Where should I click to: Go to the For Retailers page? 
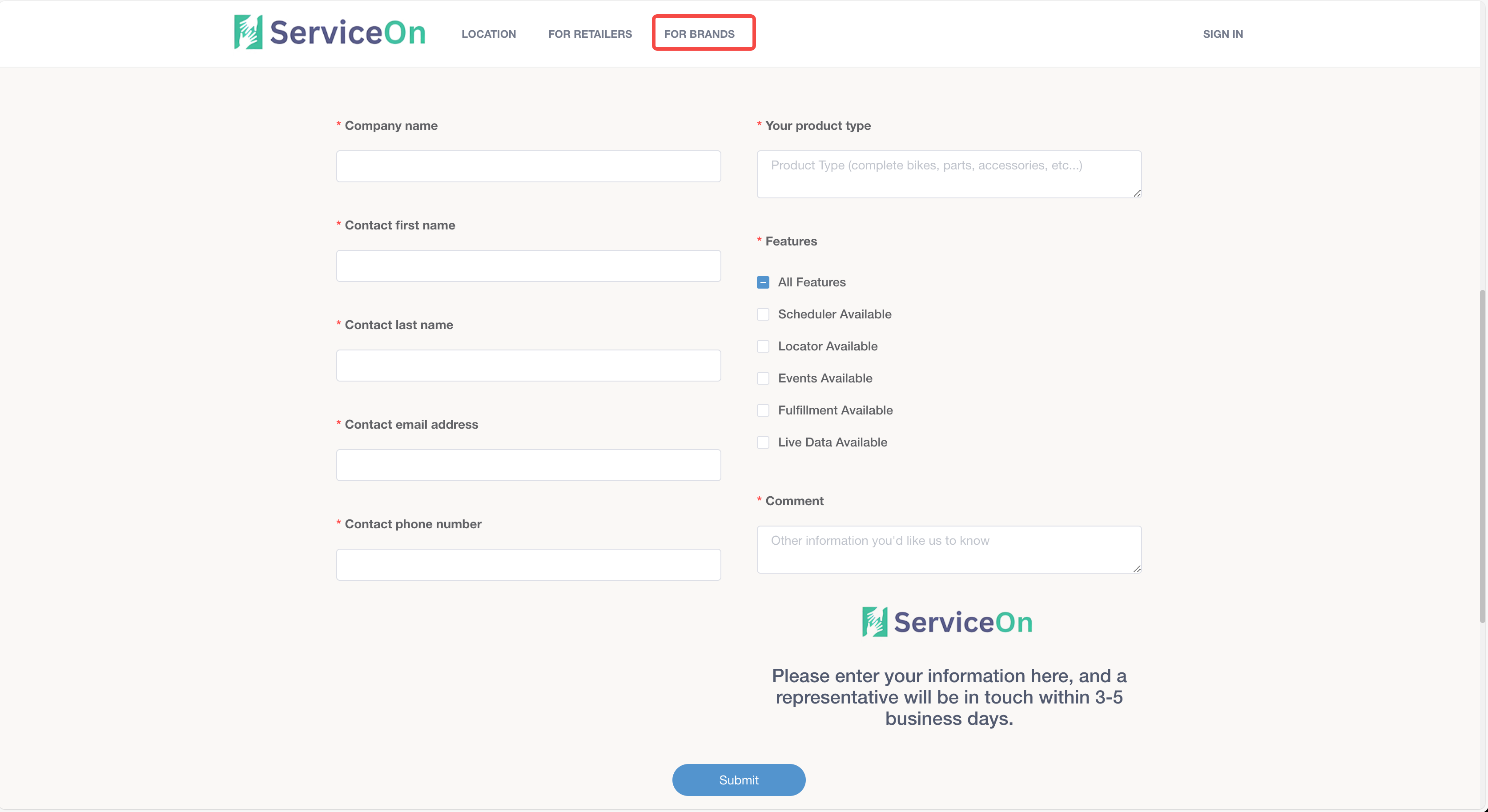[590, 34]
